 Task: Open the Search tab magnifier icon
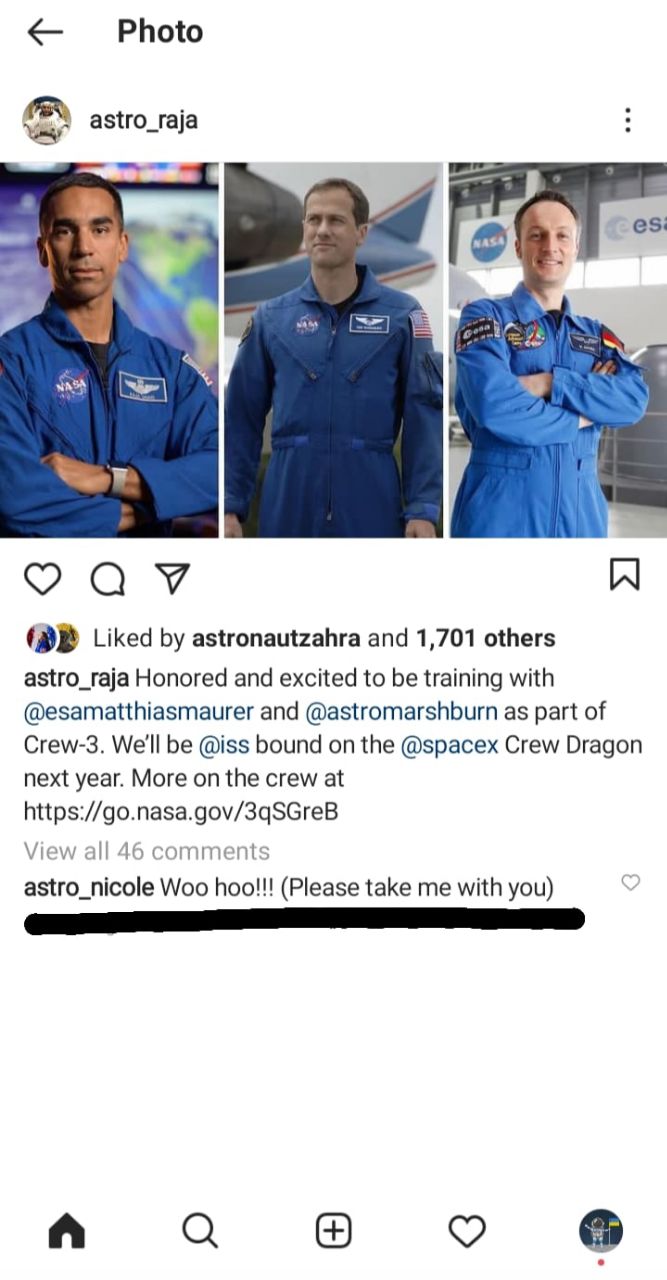(x=200, y=1231)
